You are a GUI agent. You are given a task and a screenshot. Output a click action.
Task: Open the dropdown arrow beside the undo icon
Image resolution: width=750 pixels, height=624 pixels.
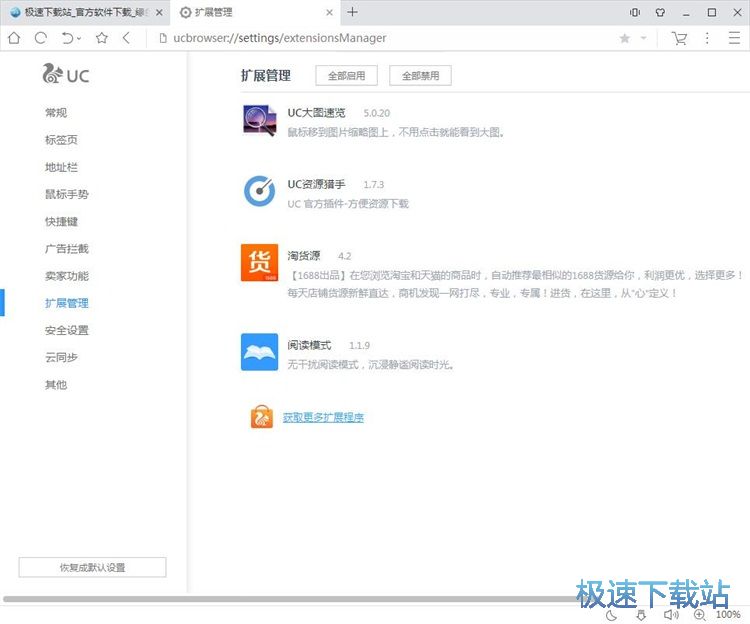coord(79,38)
